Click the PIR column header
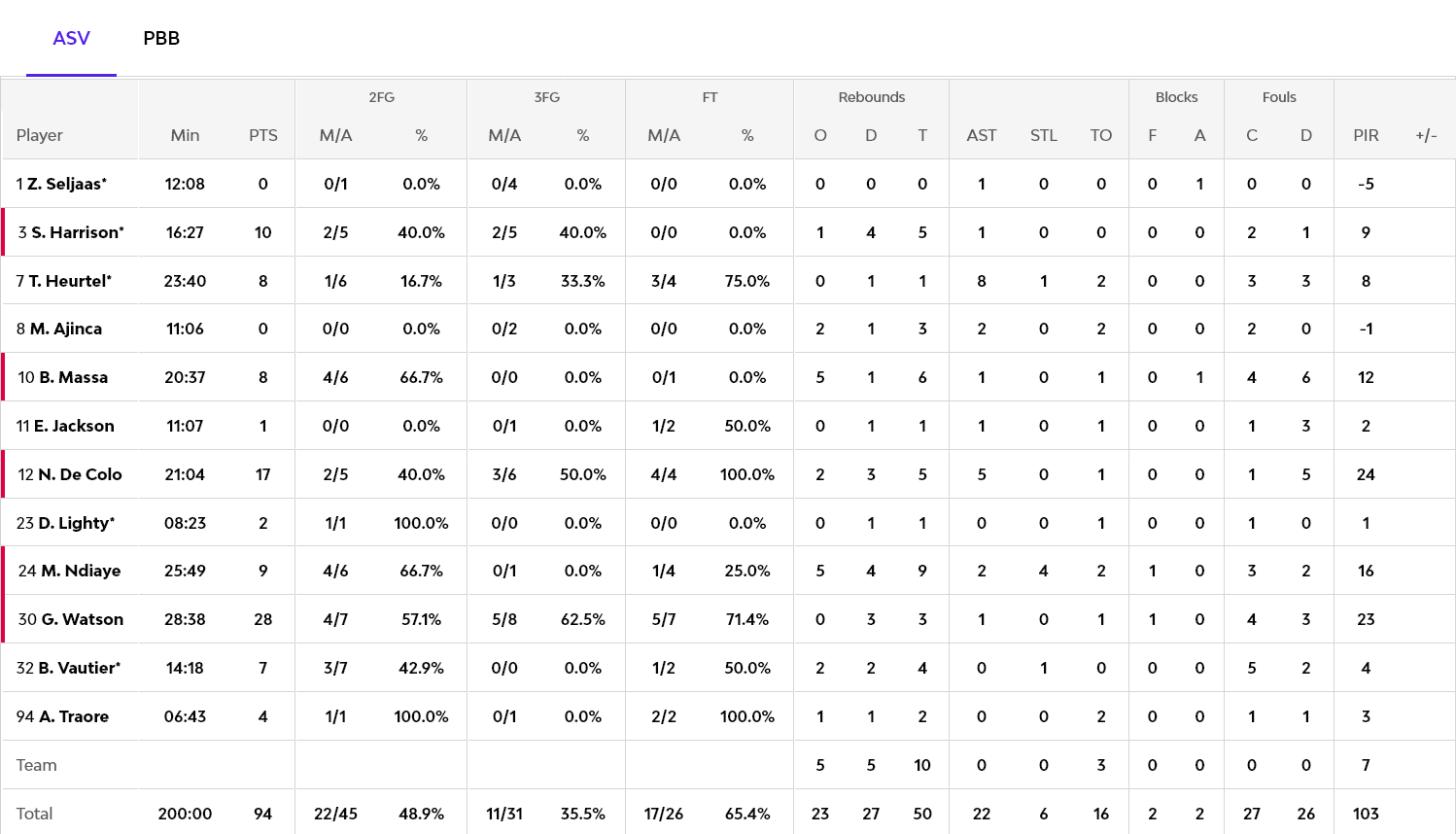 (x=1366, y=135)
